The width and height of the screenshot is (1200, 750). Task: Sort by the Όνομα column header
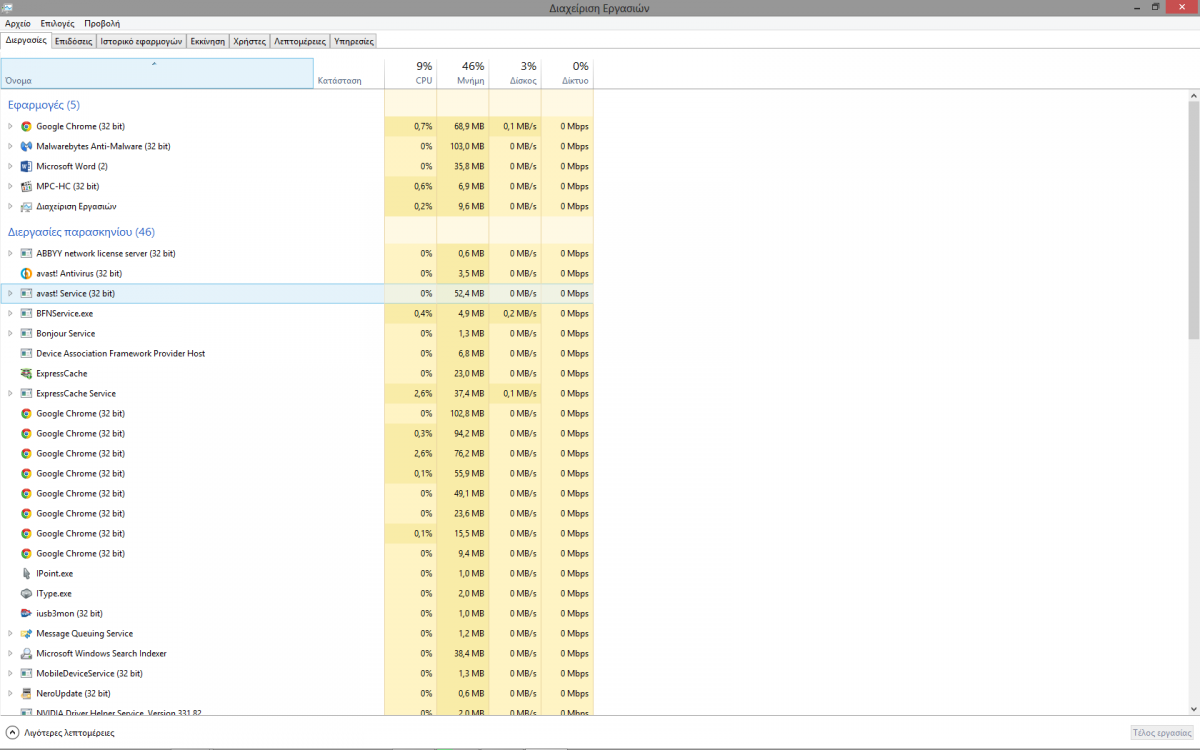point(157,73)
